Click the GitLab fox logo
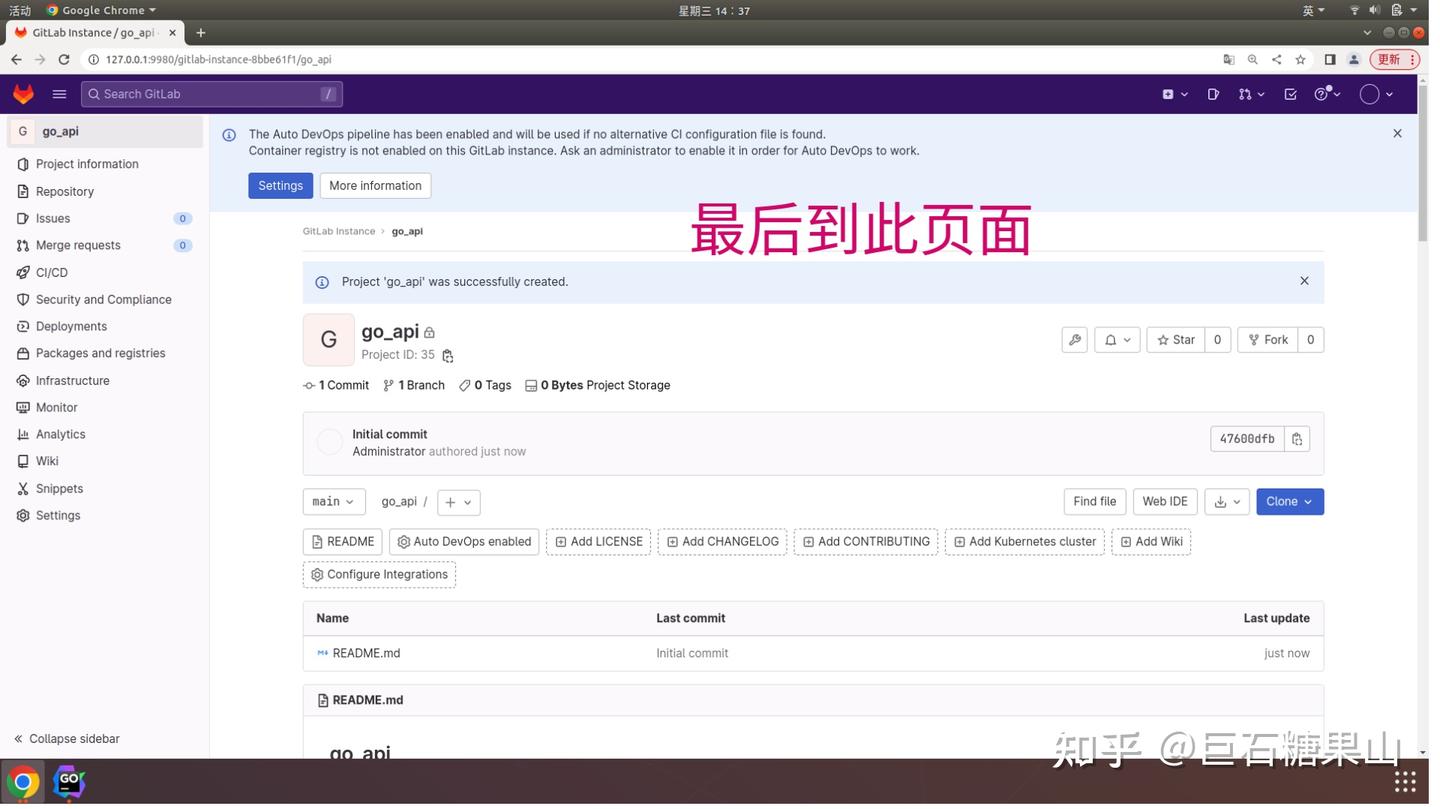The width and height of the screenshot is (1440, 809). [x=23, y=94]
